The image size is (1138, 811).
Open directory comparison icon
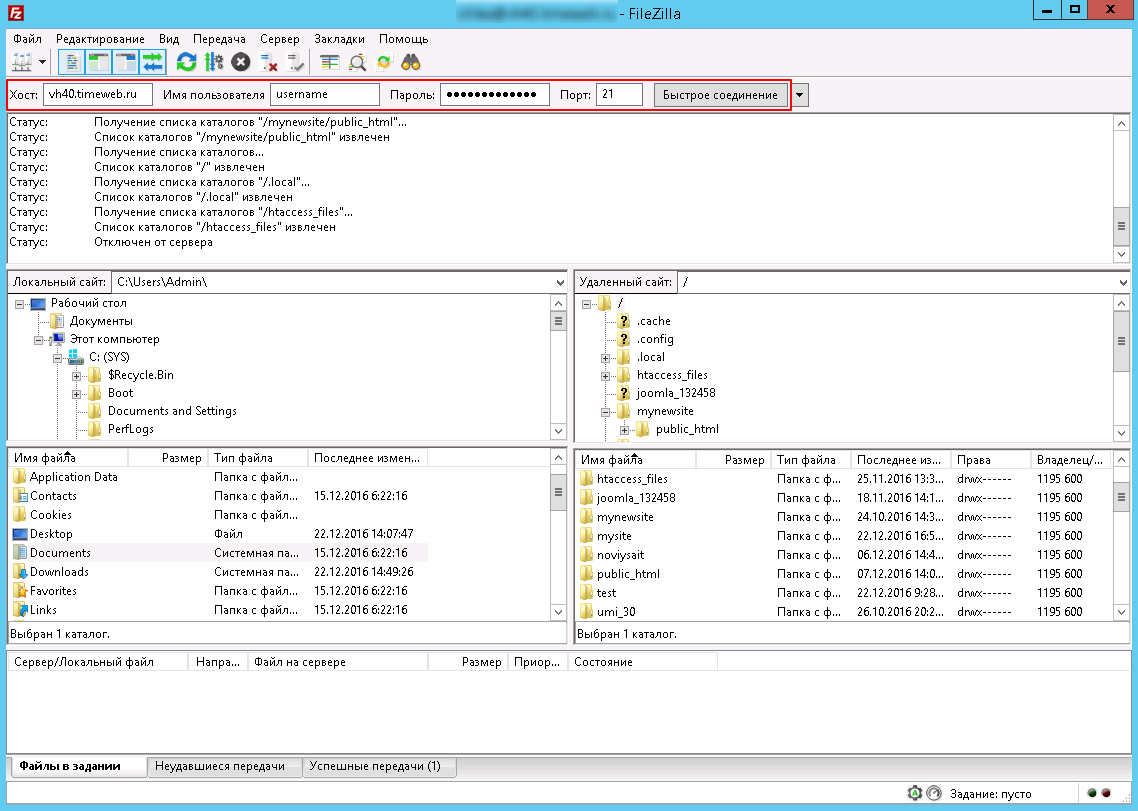click(330, 62)
